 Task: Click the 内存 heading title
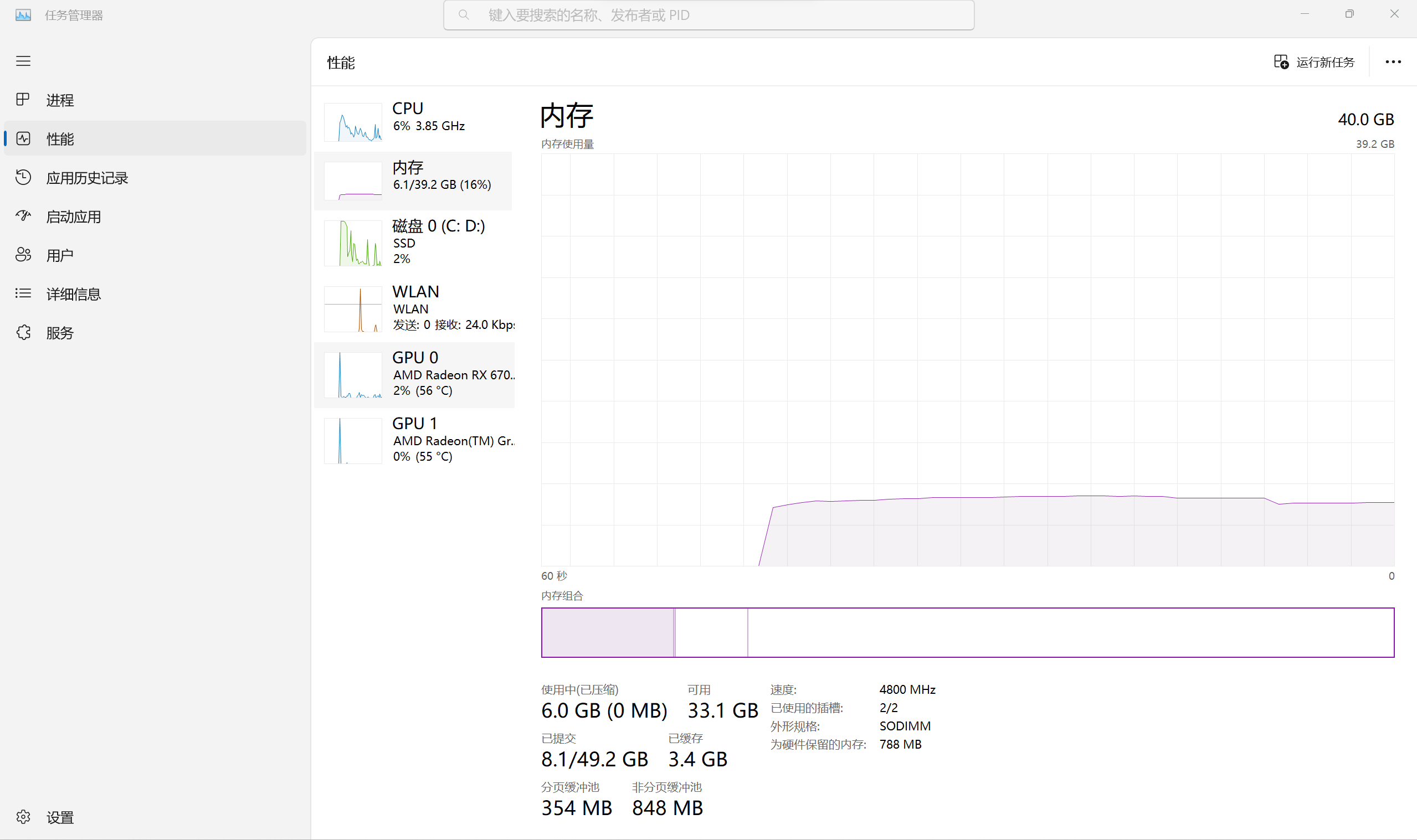point(567,116)
